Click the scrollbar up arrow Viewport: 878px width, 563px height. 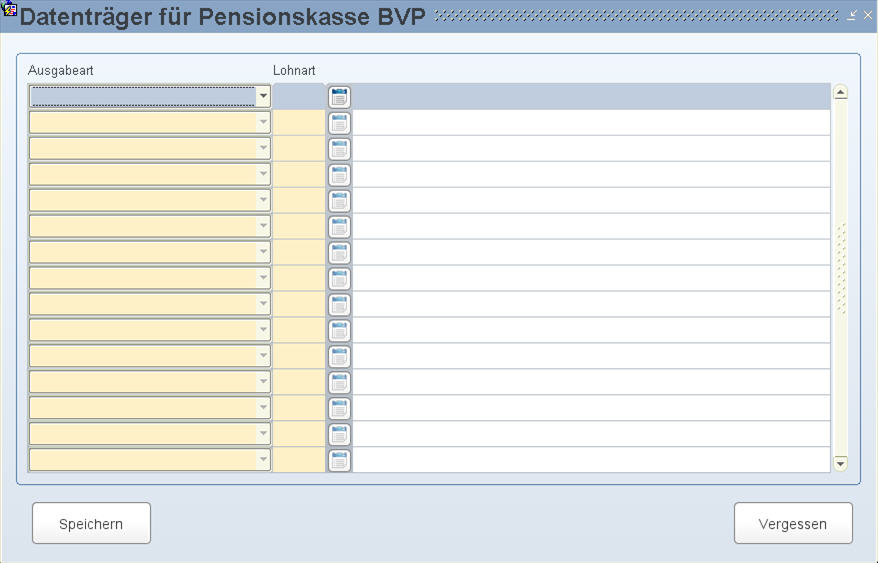[840, 92]
